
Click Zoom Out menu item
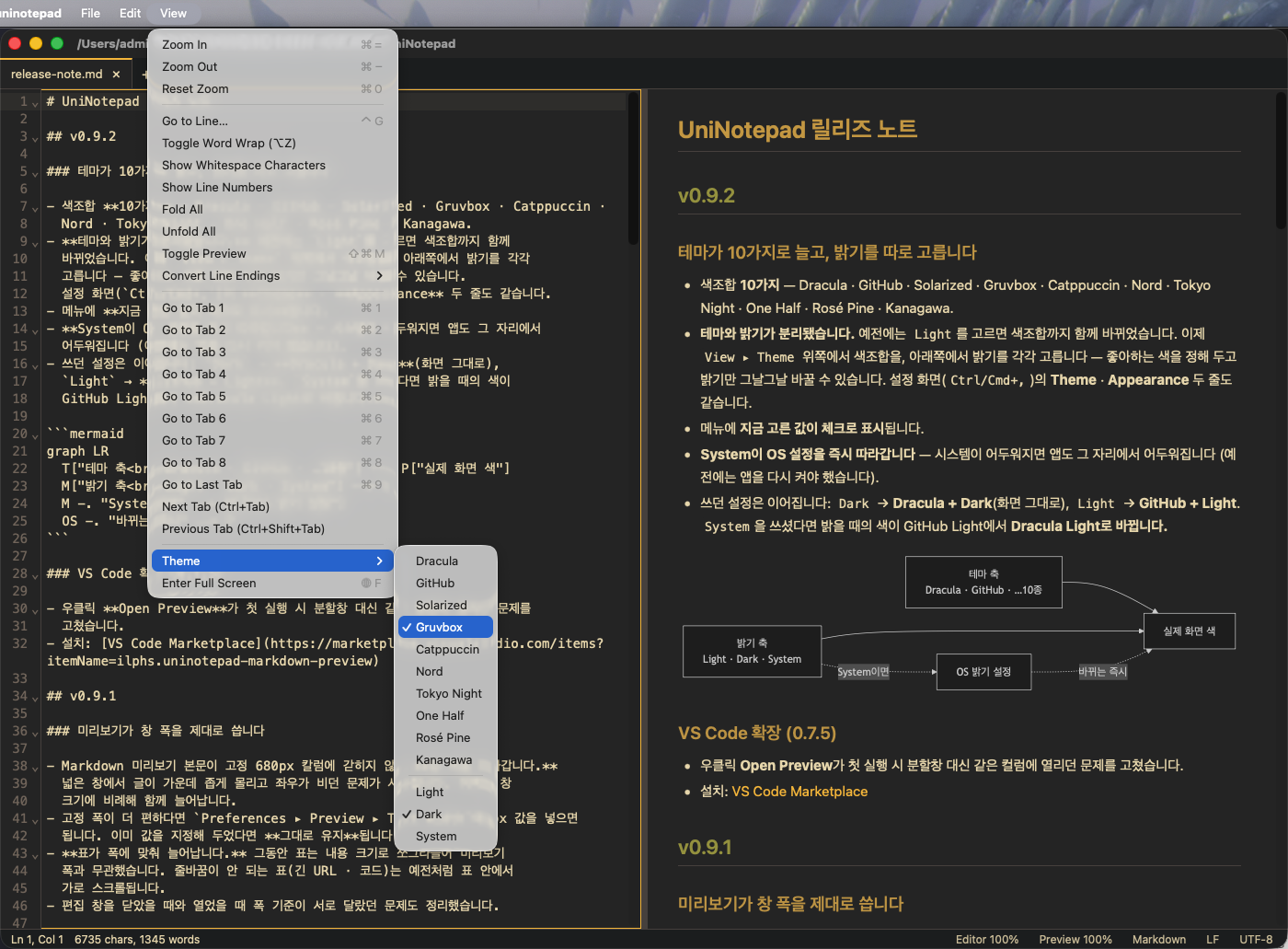[272, 66]
